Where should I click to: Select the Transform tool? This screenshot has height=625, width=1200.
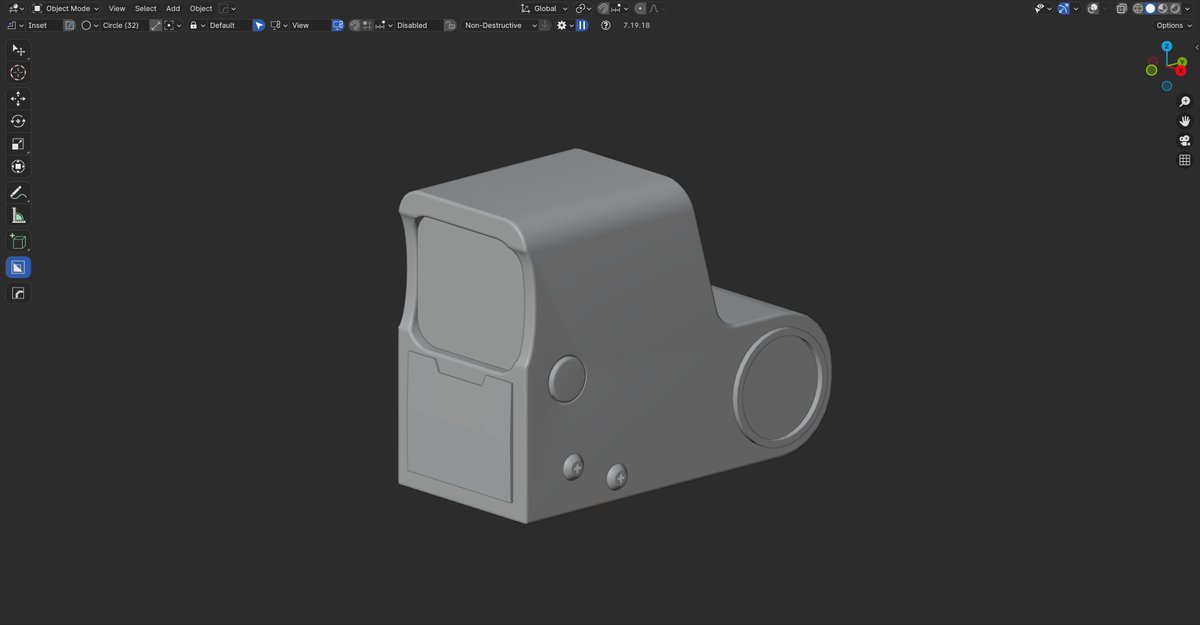[18, 167]
